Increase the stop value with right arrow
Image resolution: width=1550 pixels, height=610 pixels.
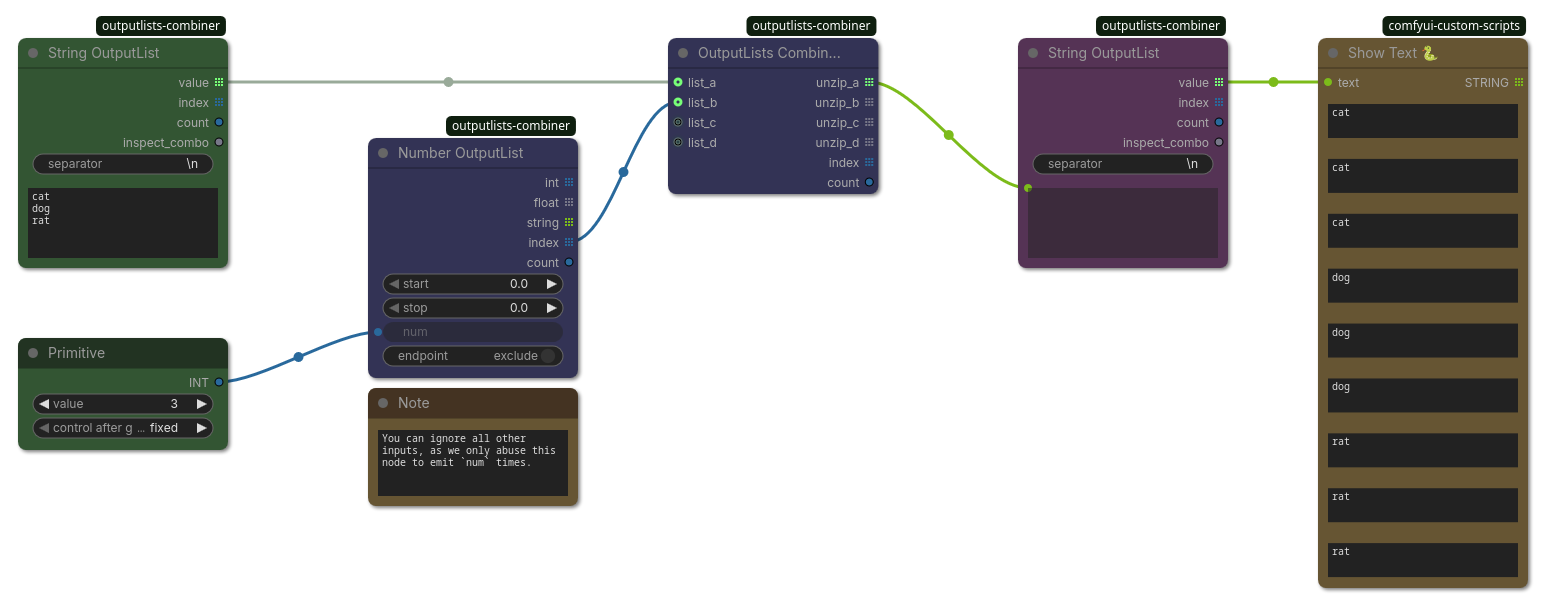(x=551, y=308)
